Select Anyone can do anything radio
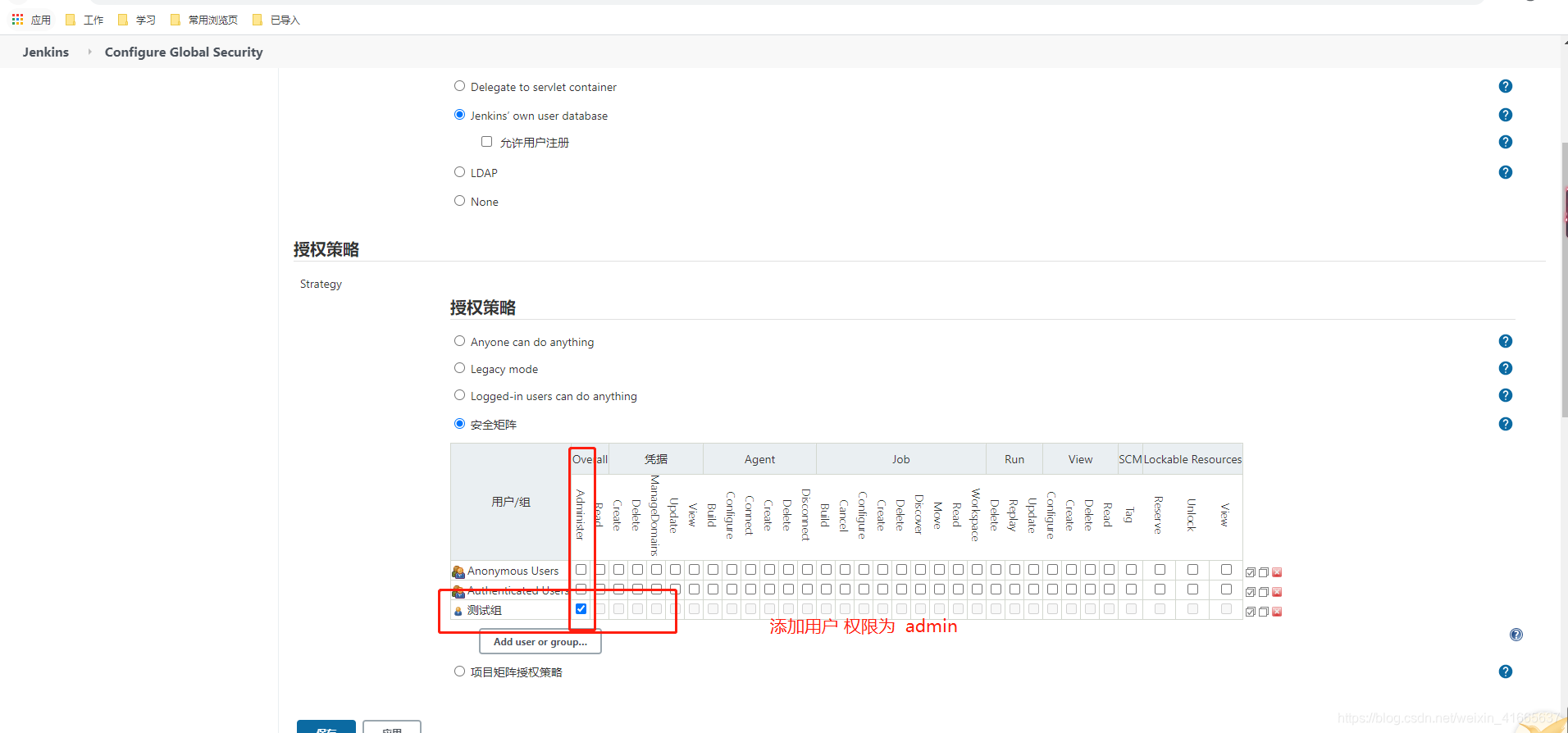 click(459, 341)
